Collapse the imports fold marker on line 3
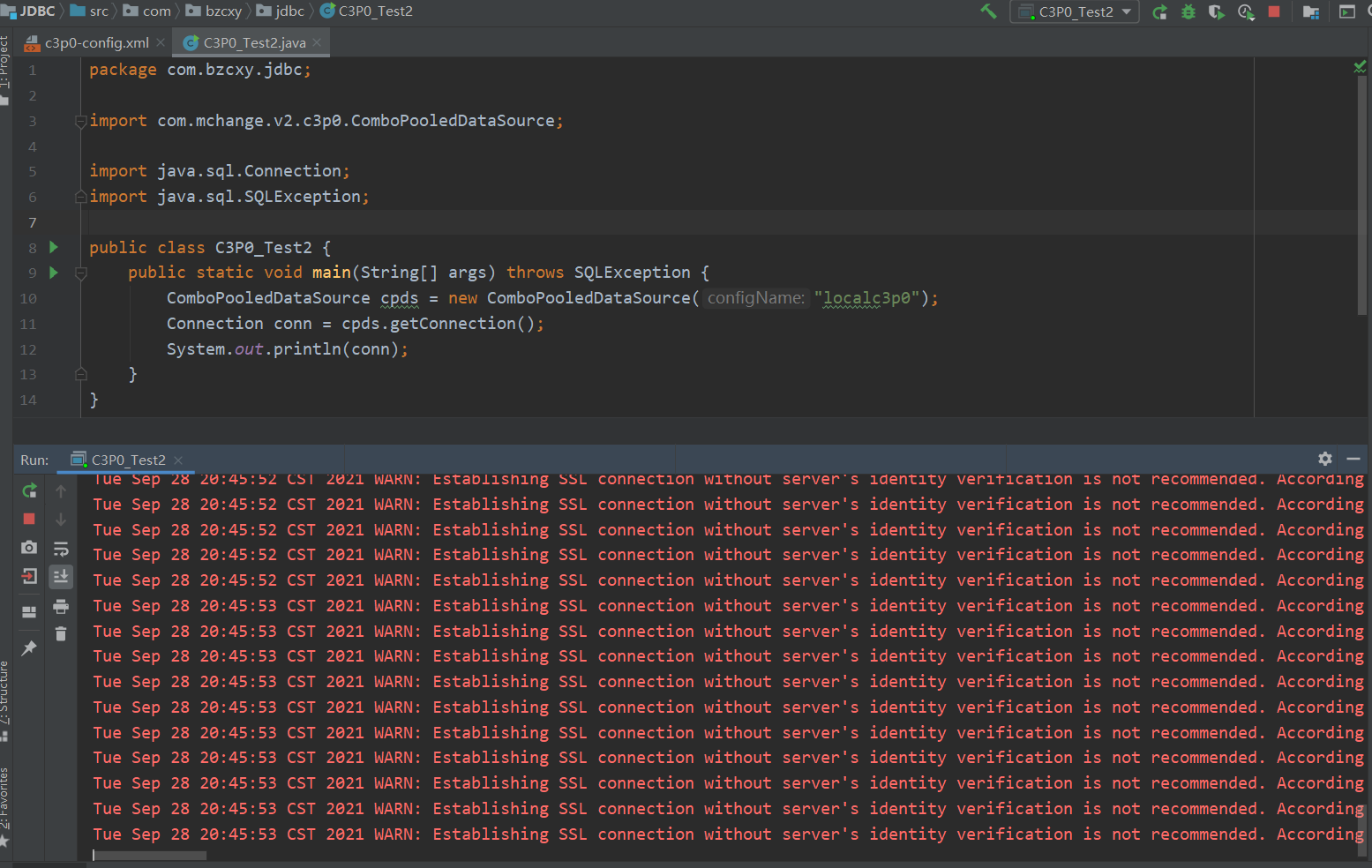 tap(80, 121)
